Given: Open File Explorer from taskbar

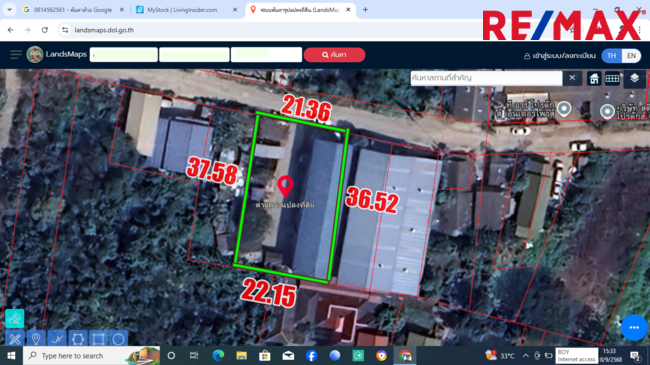Looking at the screenshot, I should (x=241, y=356).
